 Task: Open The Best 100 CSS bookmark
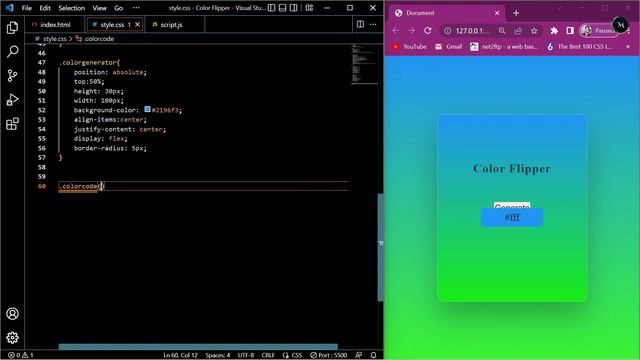coord(580,47)
